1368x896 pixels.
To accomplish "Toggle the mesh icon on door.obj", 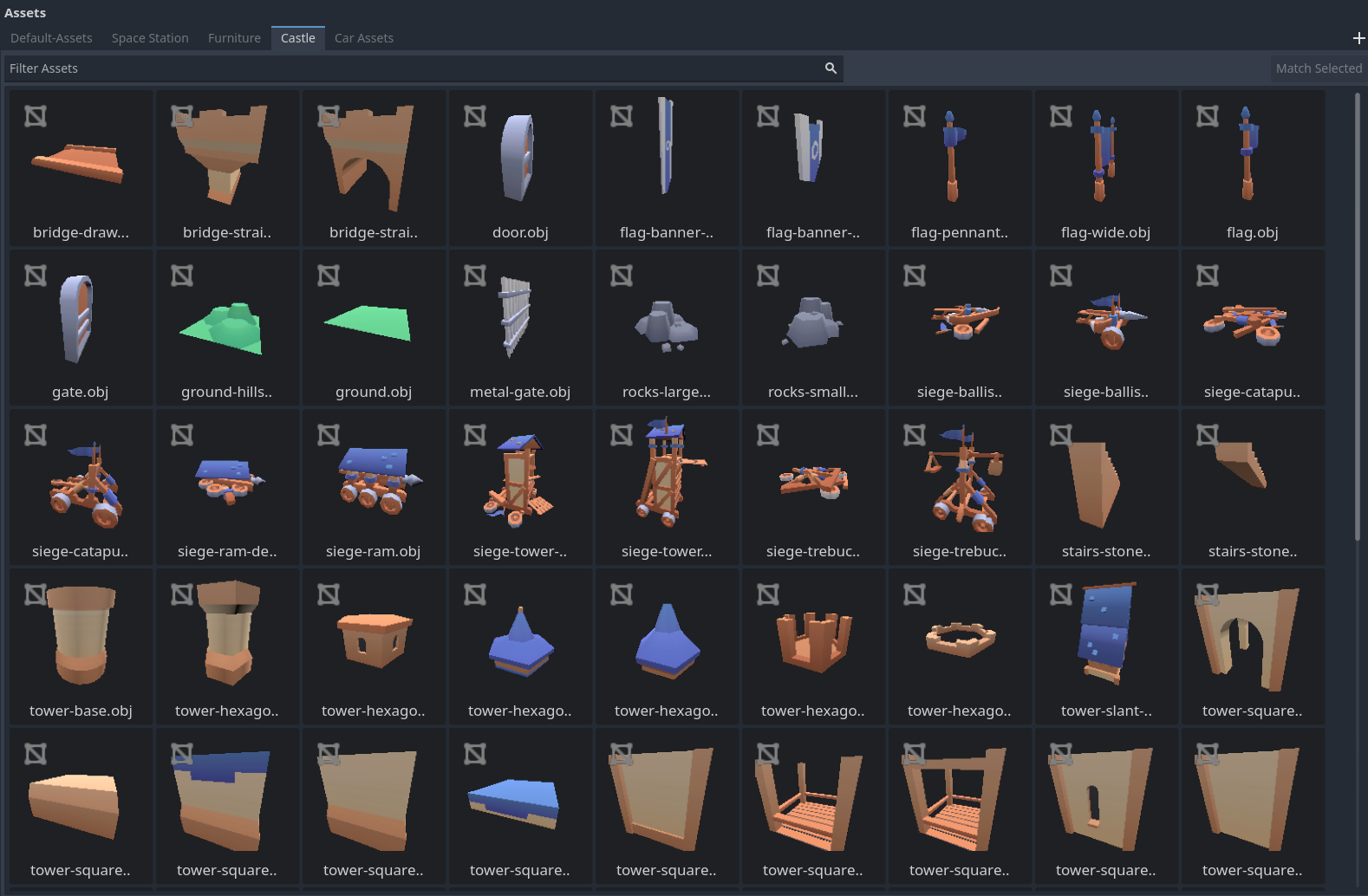I will click(475, 116).
